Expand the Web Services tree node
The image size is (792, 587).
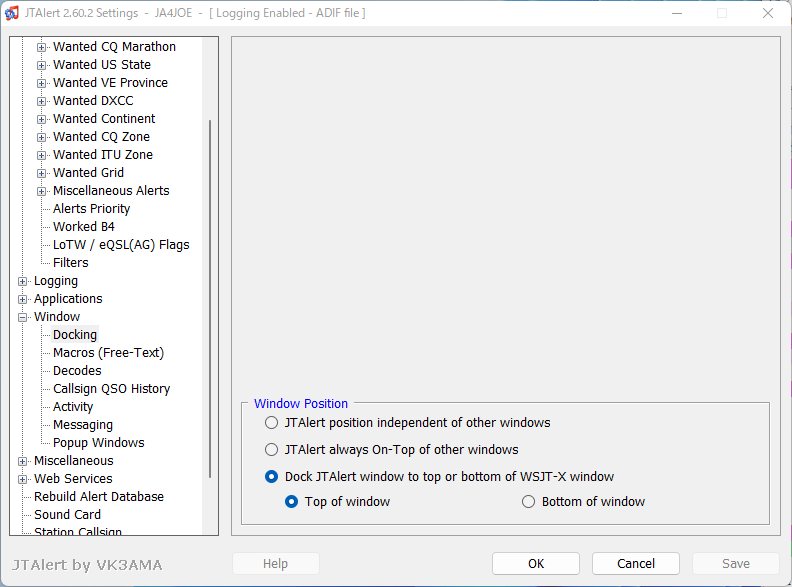[x=22, y=479]
